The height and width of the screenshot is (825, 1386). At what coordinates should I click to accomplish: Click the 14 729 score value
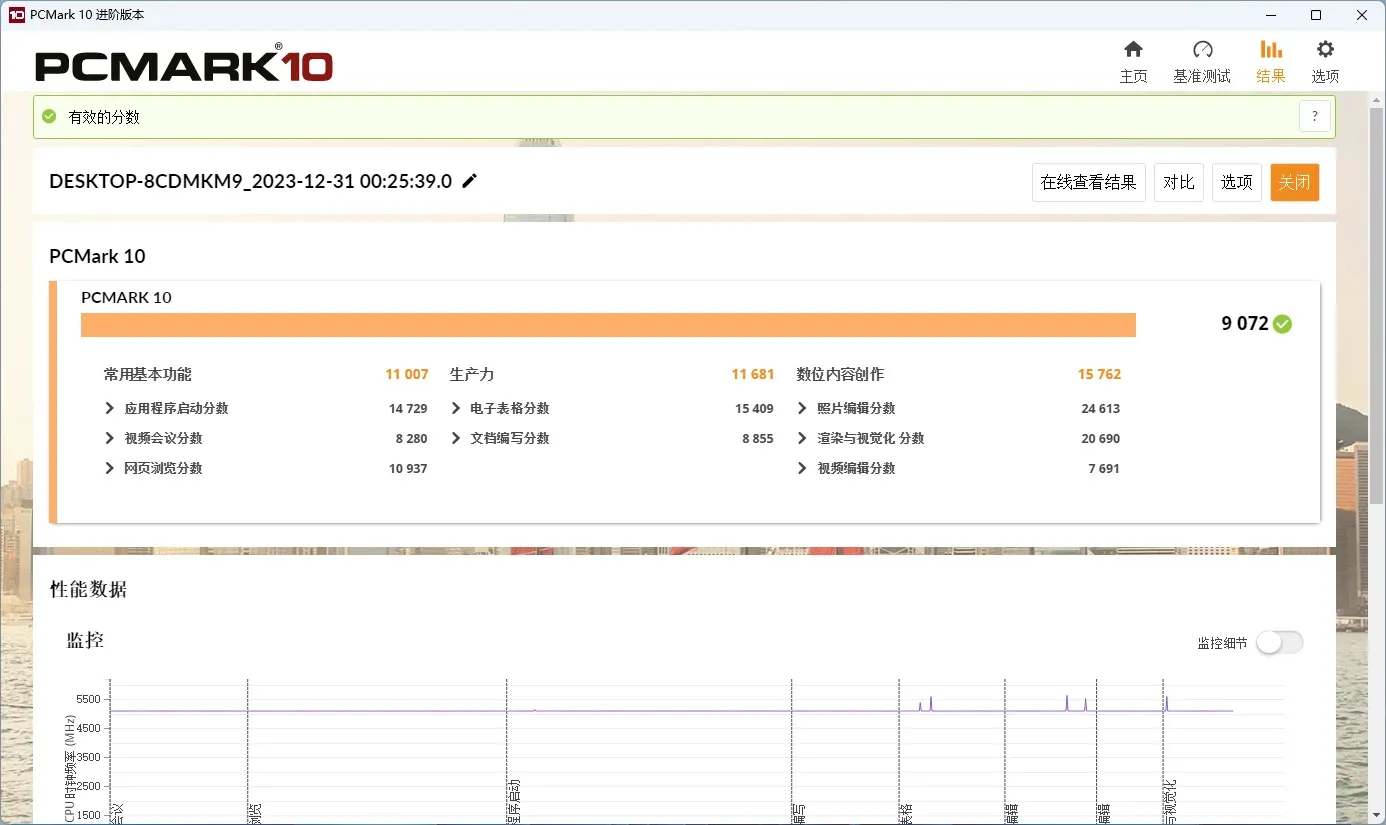(408, 408)
